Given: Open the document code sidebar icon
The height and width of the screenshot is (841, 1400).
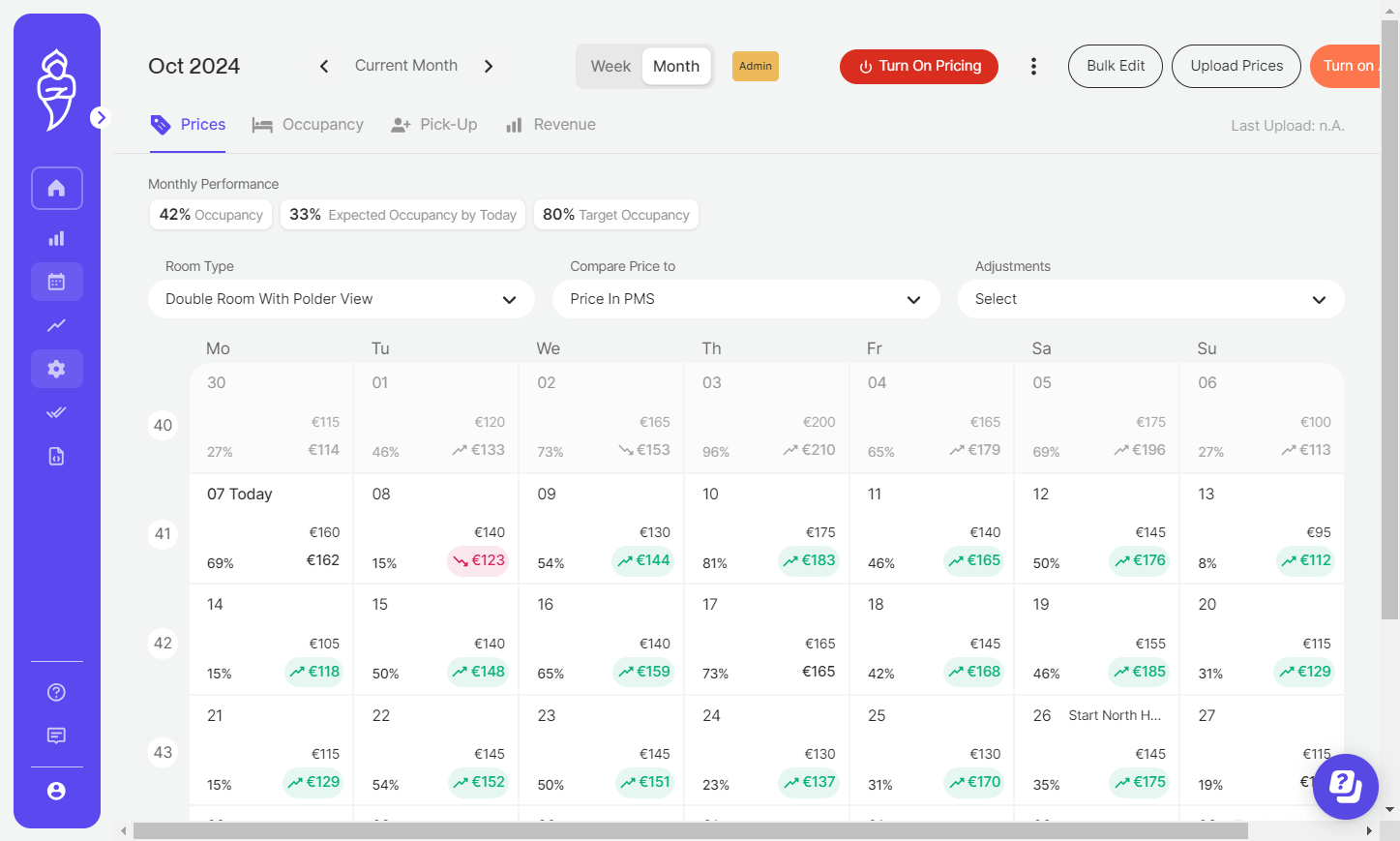Looking at the screenshot, I should click(x=56, y=456).
